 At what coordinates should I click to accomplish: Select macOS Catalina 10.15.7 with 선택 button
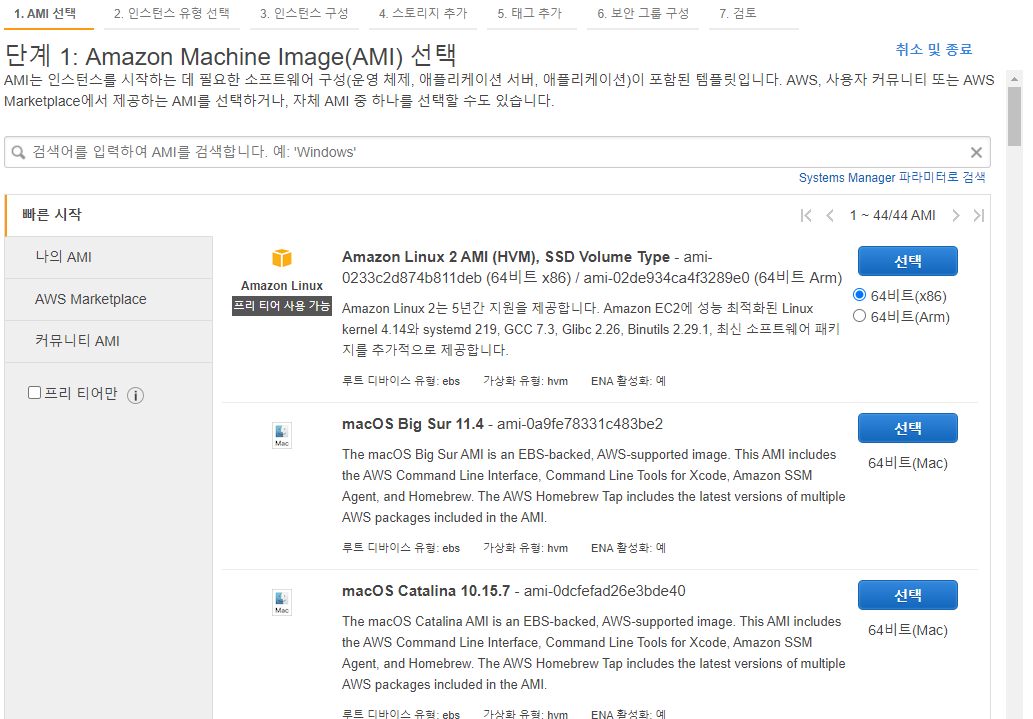pos(907,595)
